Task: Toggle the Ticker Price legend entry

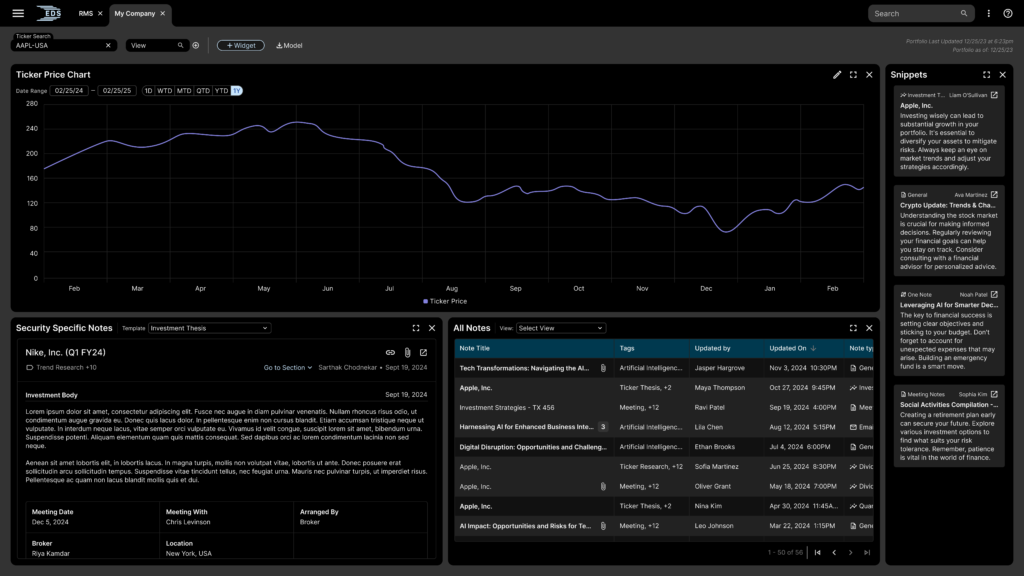Action: pyautogui.click(x=445, y=302)
